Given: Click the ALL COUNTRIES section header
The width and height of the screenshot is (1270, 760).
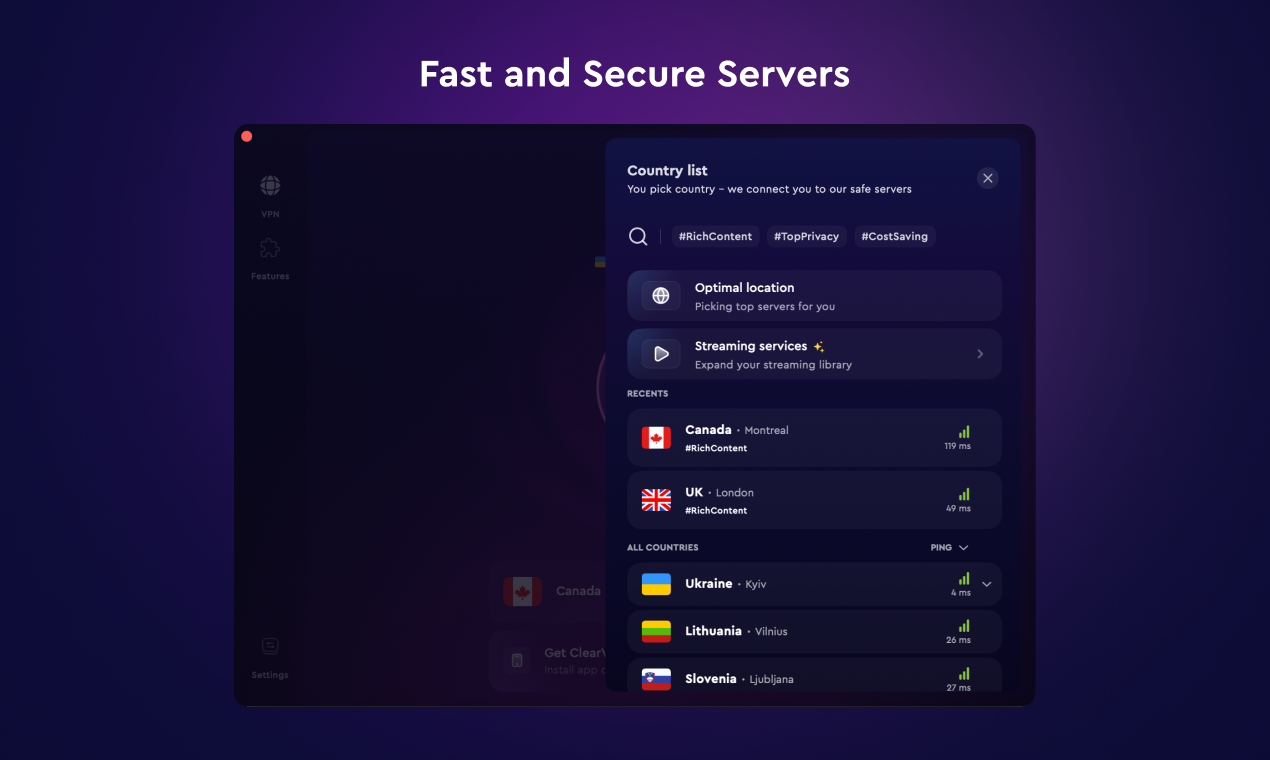Looking at the screenshot, I should [x=663, y=548].
